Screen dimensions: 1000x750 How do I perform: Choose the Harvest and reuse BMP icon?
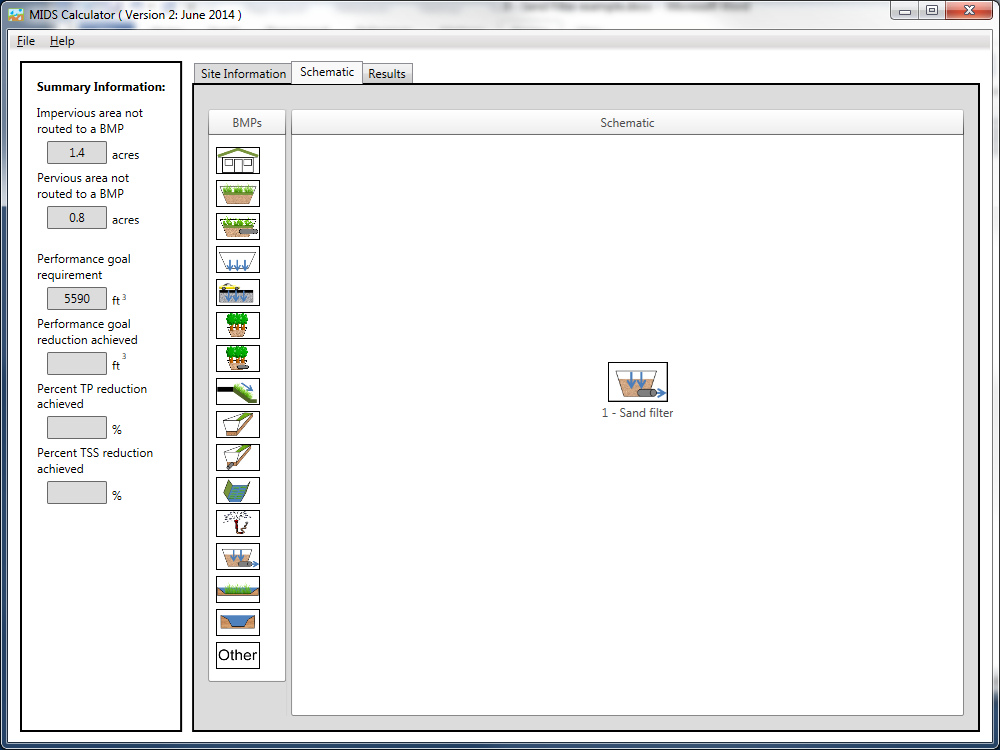pyautogui.click(x=237, y=523)
